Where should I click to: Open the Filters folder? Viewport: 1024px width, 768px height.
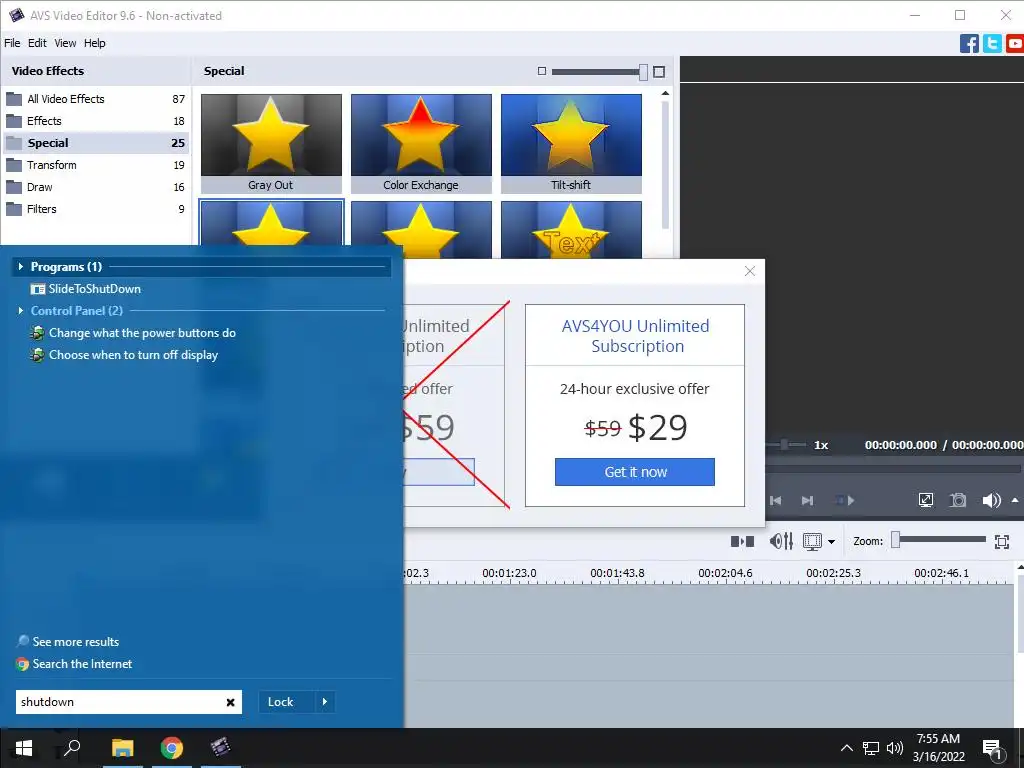[95, 209]
